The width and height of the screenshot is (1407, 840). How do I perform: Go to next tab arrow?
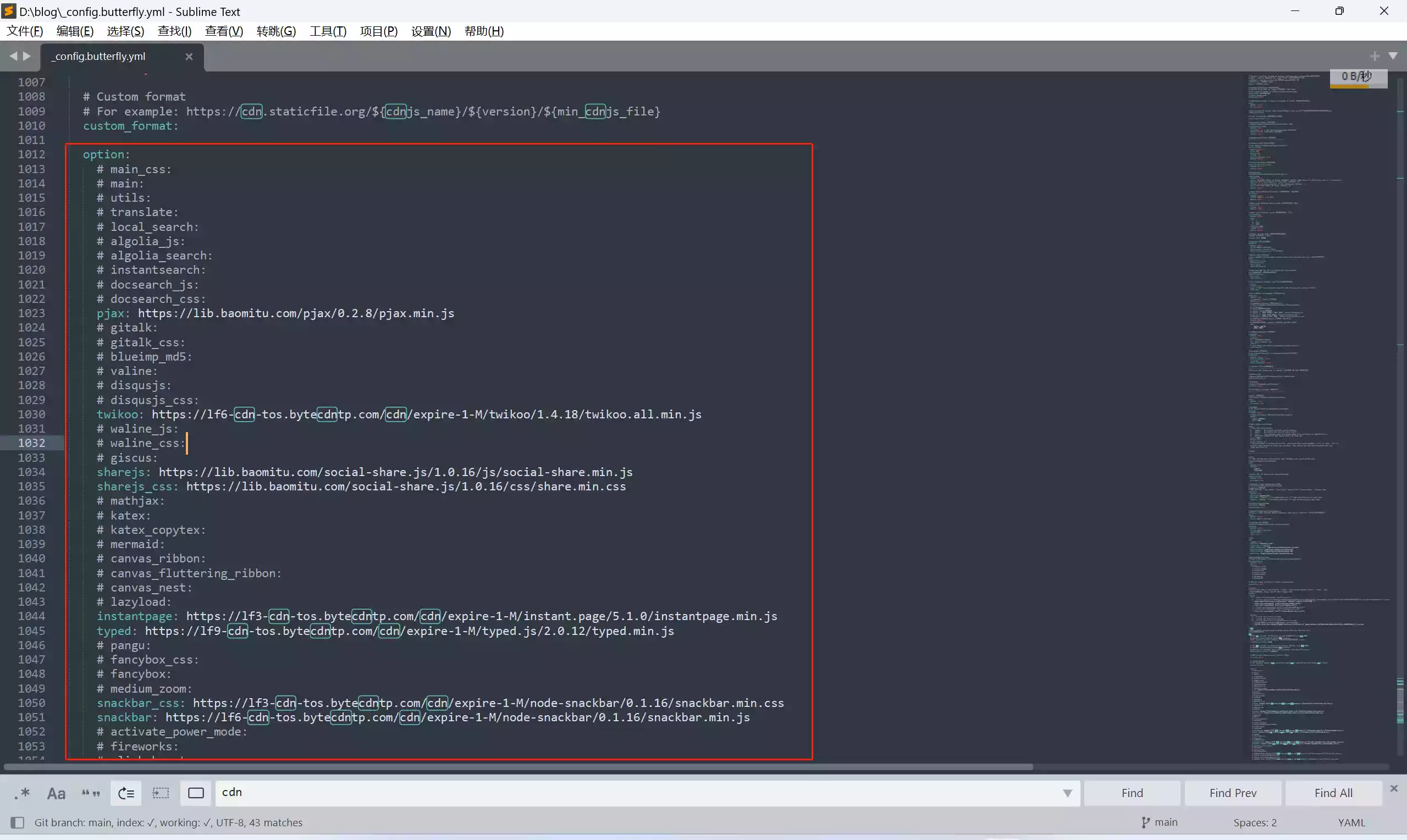(26, 56)
